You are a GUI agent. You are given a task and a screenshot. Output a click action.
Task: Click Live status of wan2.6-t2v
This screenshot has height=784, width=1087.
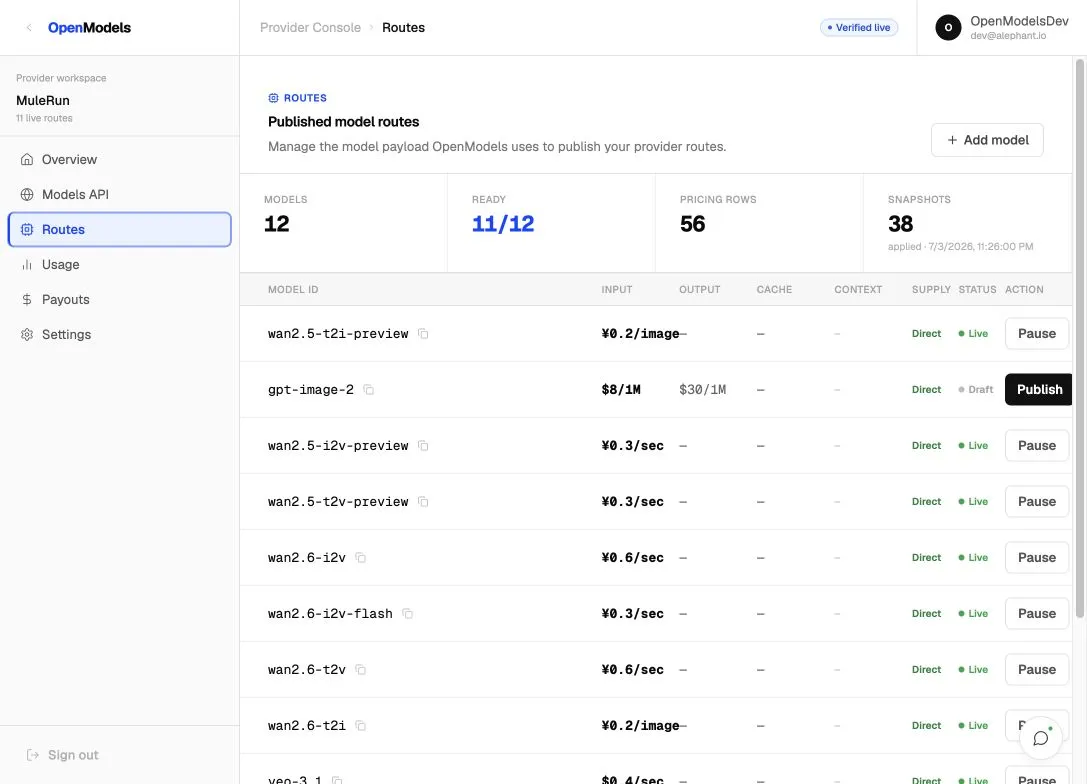click(973, 670)
